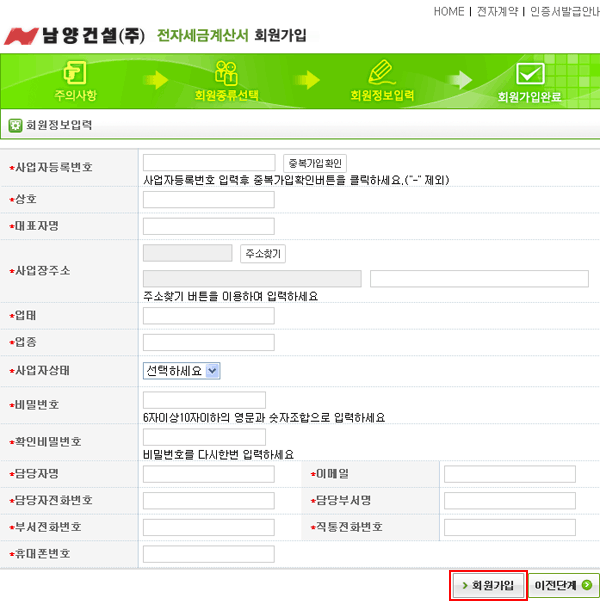Screen dimensions: 600x601
Task: Click the 비밀번호를 다시한번 입력하세요 hint
Action: (218, 455)
